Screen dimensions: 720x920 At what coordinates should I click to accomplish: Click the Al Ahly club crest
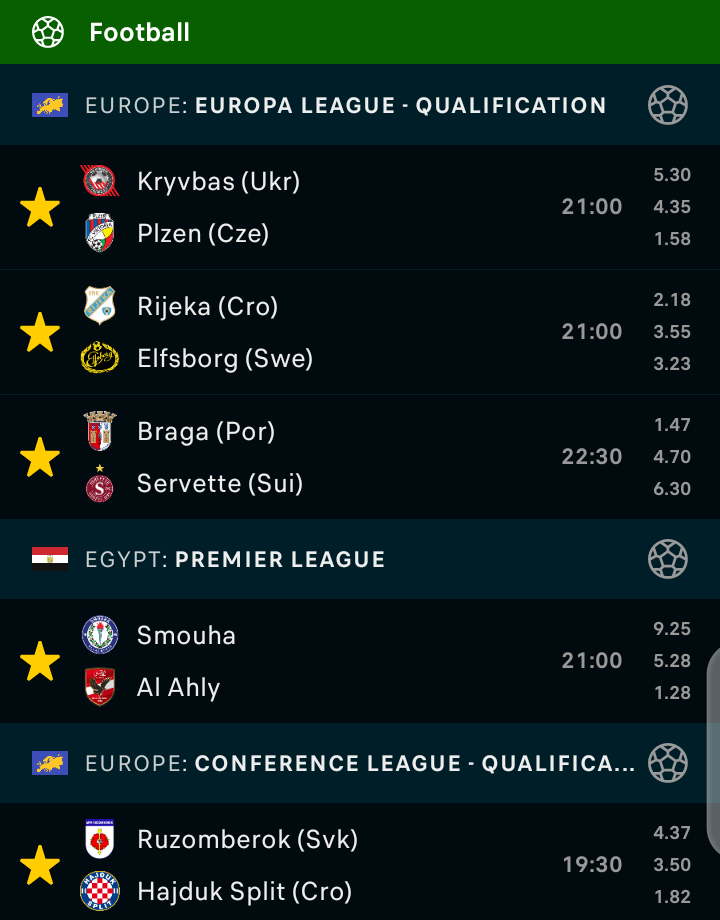coord(99,687)
